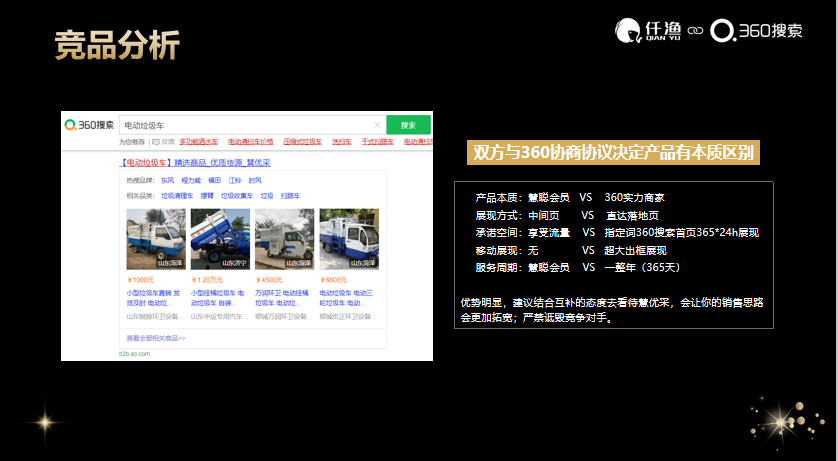Click the ¥4500元 price text
This screenshot has width=838, height=461.
click(x=269, y=280)
